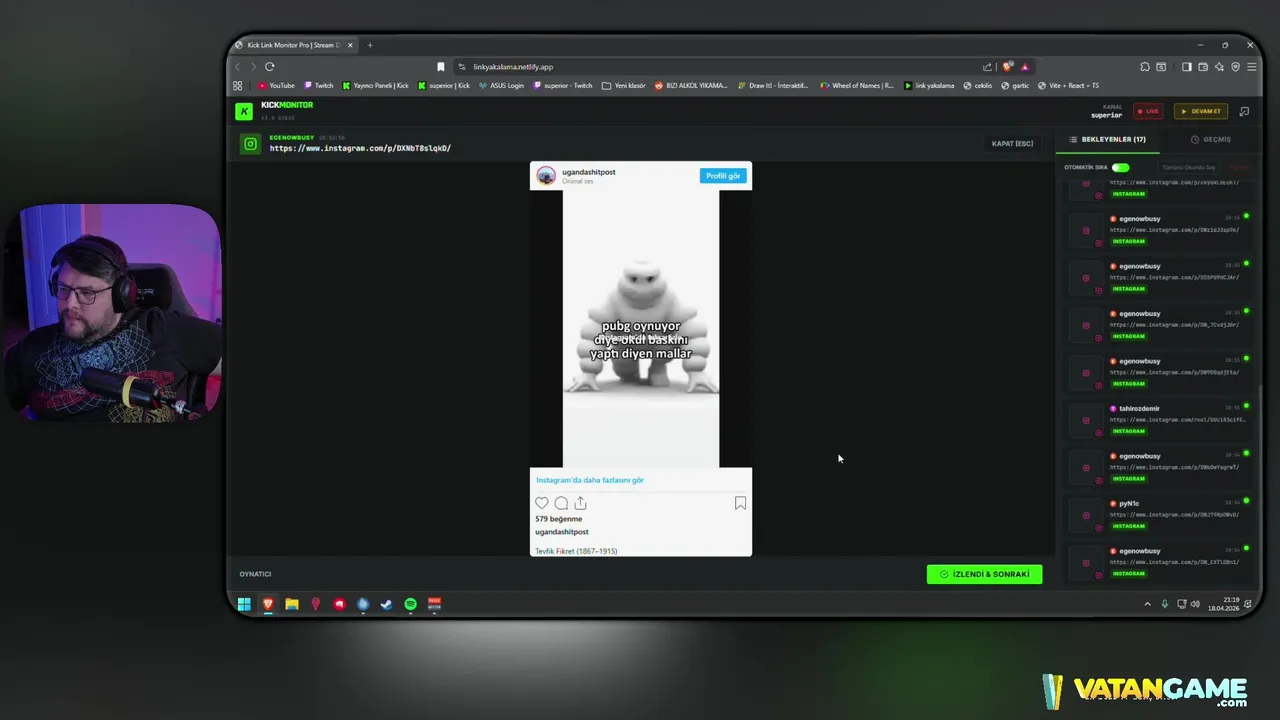Click the İZLENDİ & SONRAKİ button
Image resolution: width=1280 pixels, height=720 pixels.
(984, 574)
